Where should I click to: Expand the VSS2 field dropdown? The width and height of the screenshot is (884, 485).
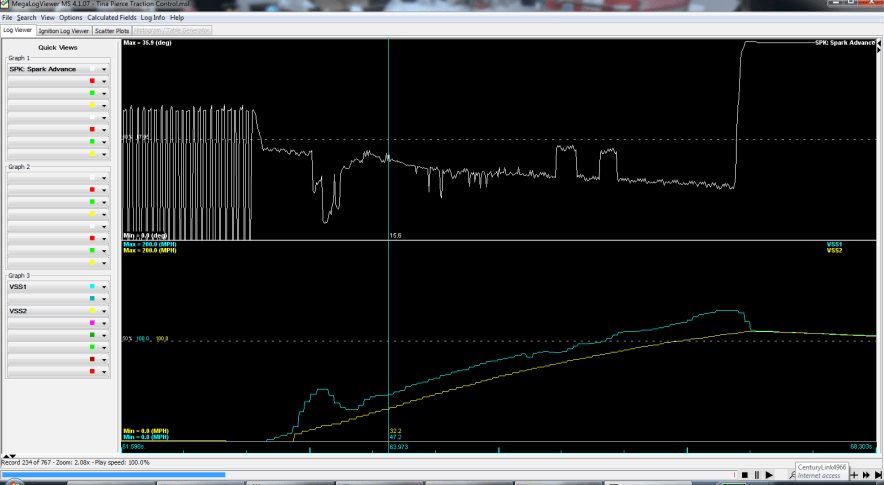coord(104,311)
